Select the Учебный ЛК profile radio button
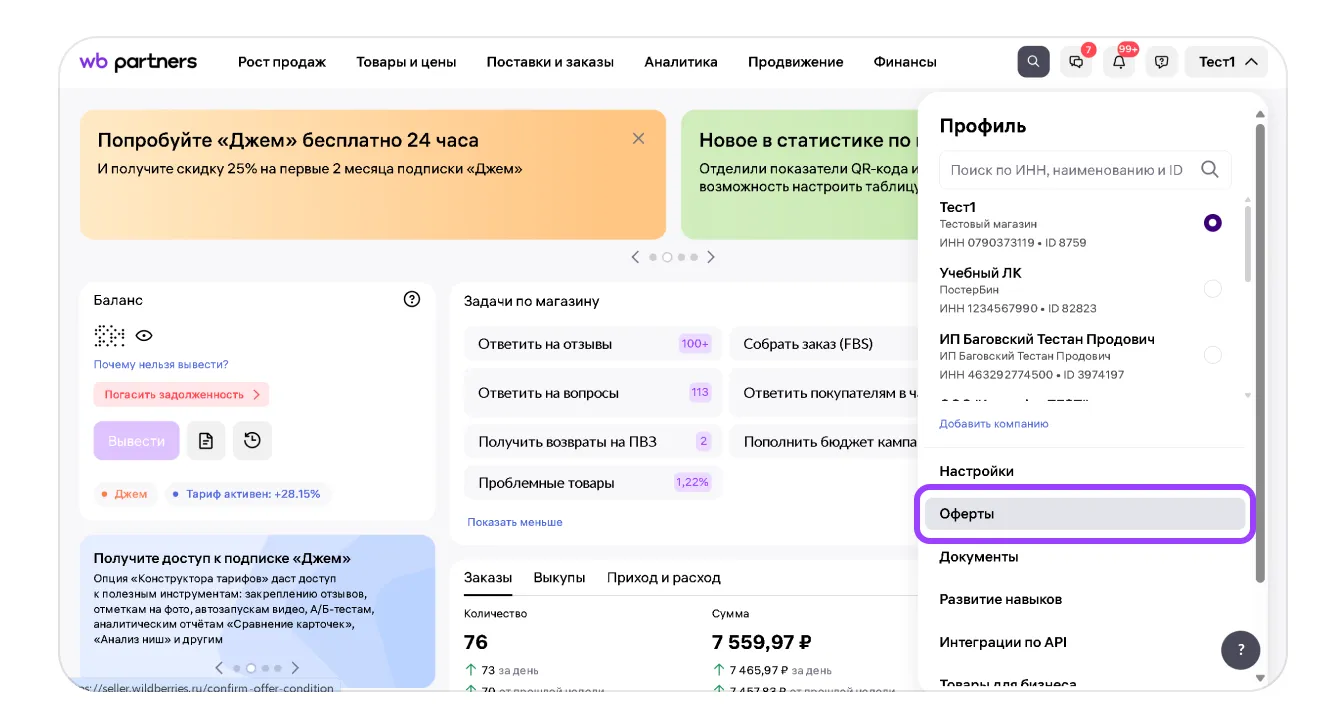The height and width of the screenshot is (728, 1344). pyautogui.click(x=1212, y=289)
